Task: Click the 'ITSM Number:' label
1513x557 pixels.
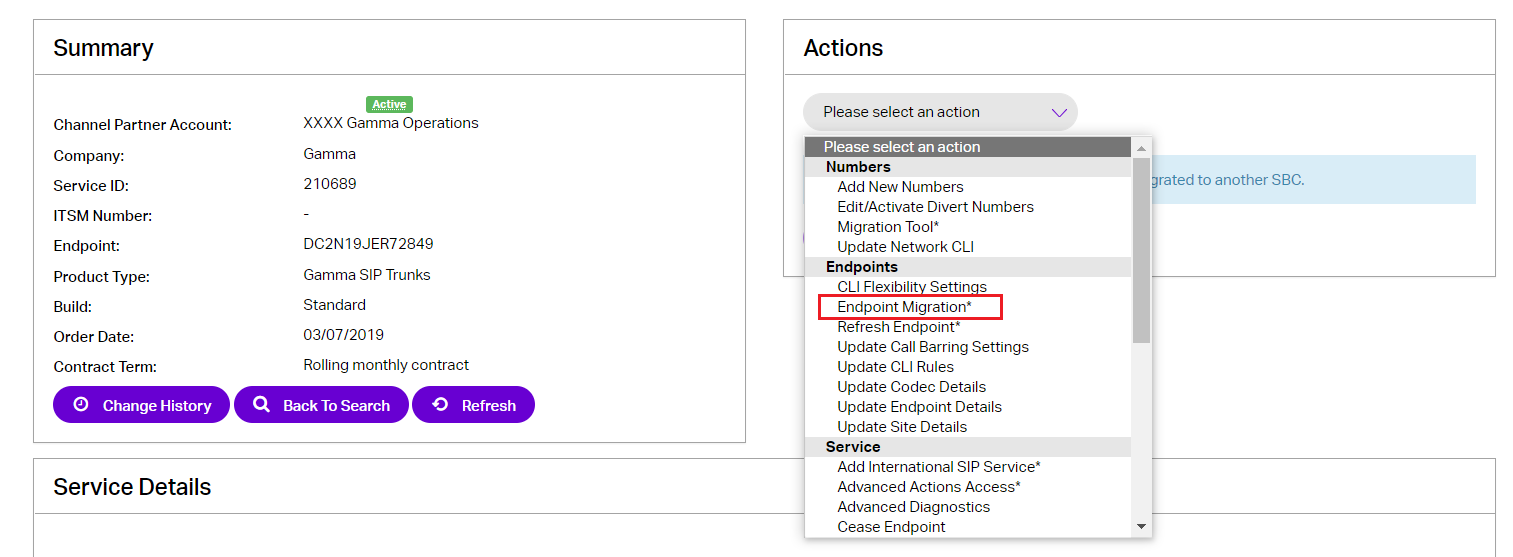Action: pyautogui.click(x=102, y=216)
